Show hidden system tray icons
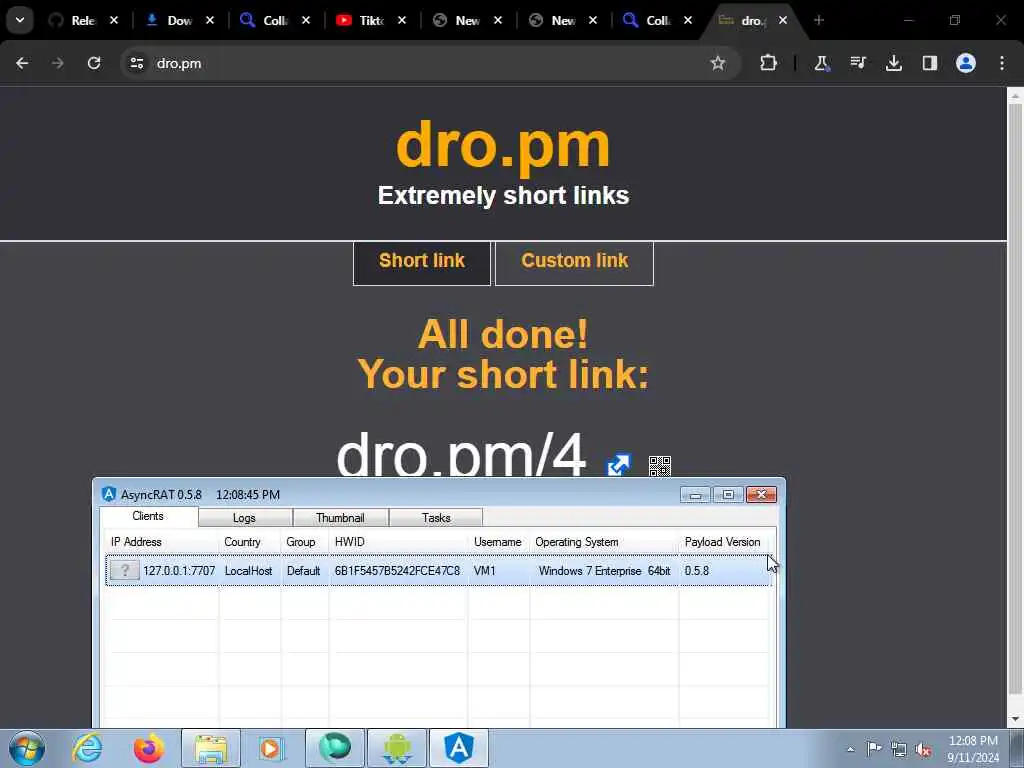This screenshot has height=768, width=1024. [x=850, y=749]
